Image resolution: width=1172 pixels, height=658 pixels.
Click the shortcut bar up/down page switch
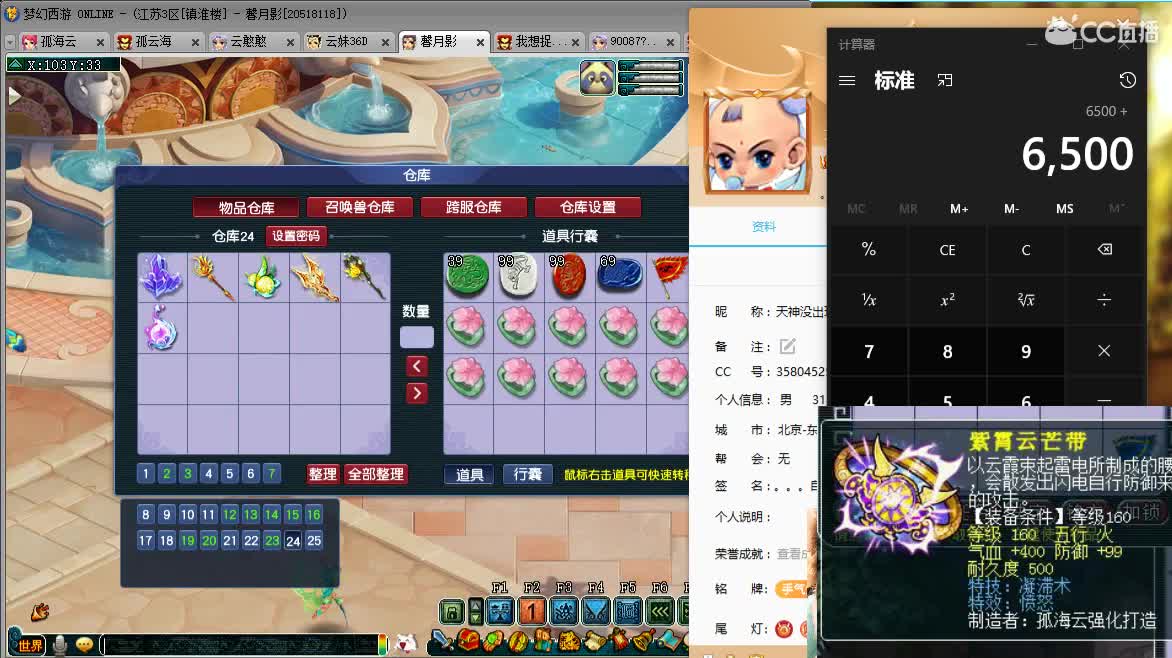tap(475, 612)
